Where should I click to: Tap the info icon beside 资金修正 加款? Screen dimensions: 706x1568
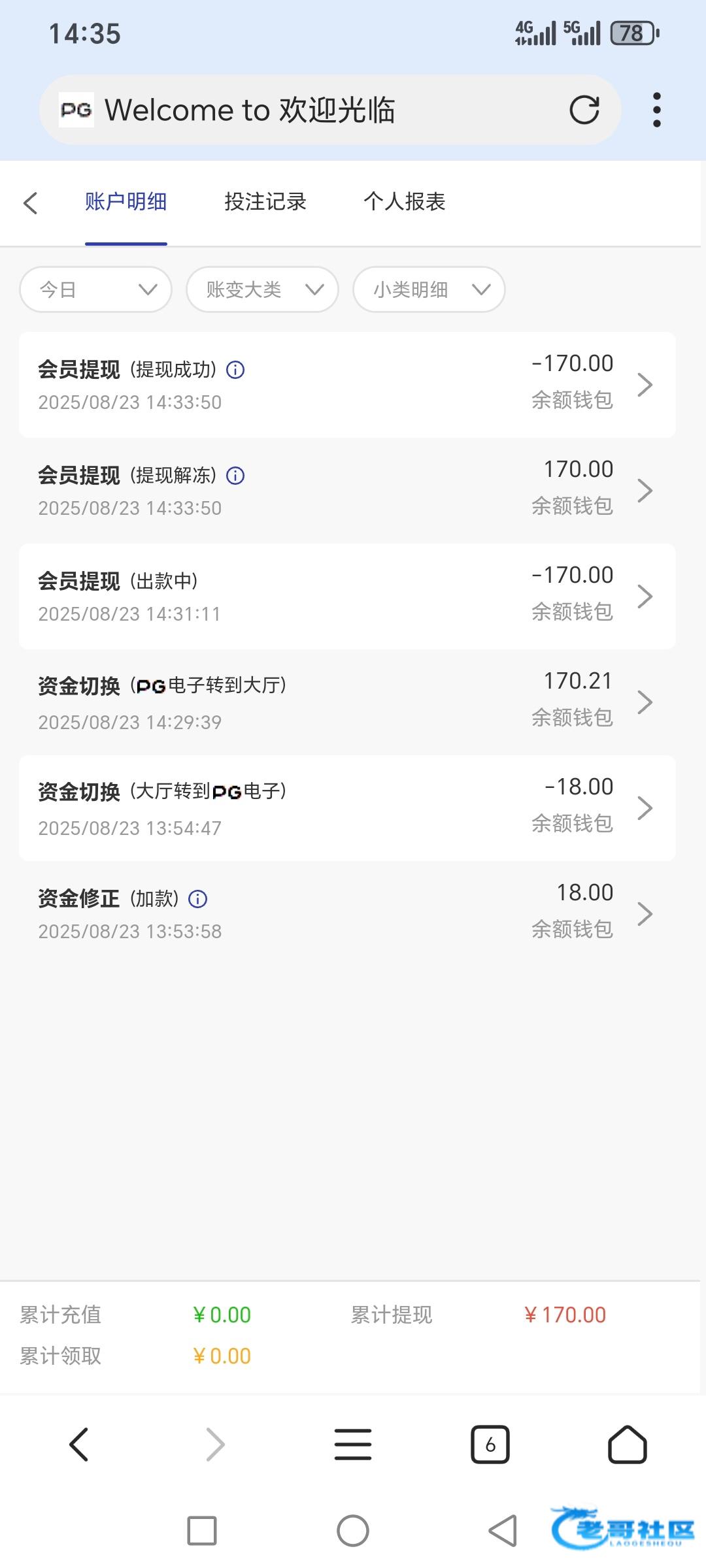[x=197, y=900]
